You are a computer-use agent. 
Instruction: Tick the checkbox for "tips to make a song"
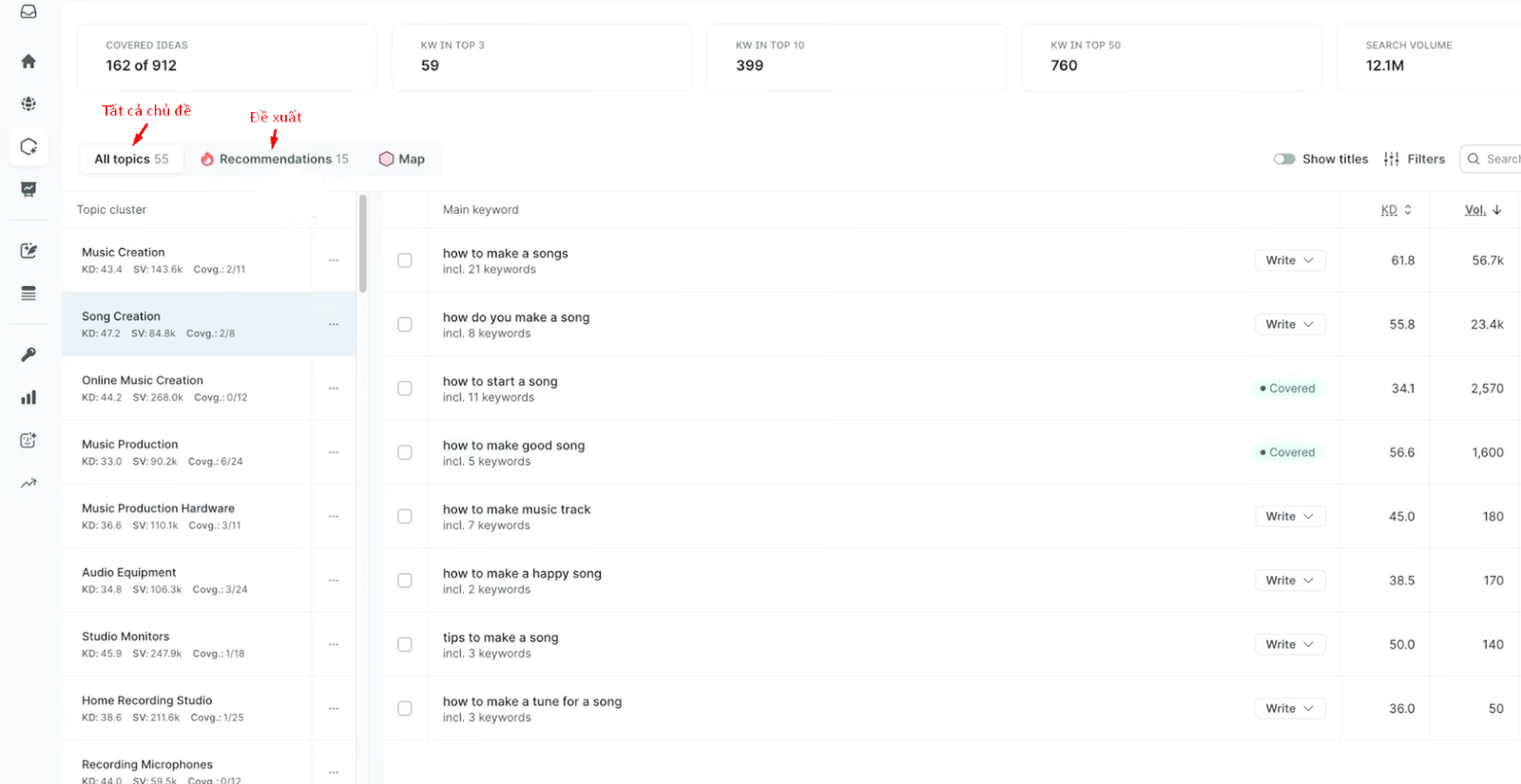point(405,644)
